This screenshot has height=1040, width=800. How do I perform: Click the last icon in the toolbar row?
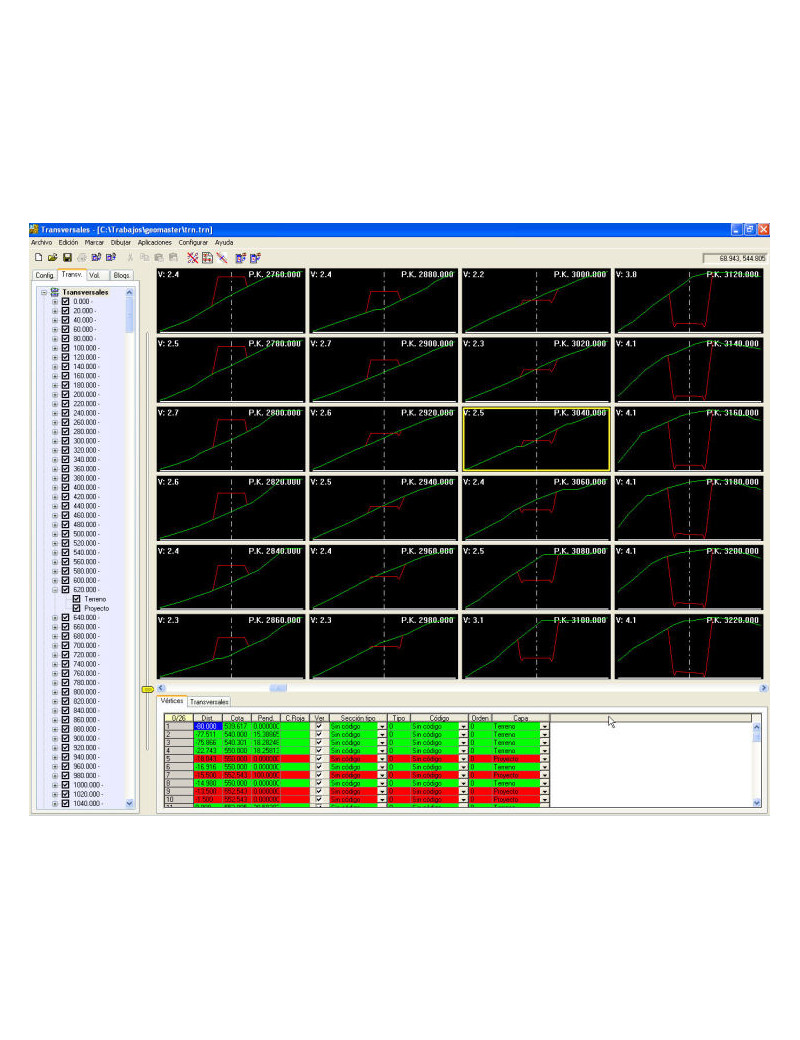(x=255, y=257)
